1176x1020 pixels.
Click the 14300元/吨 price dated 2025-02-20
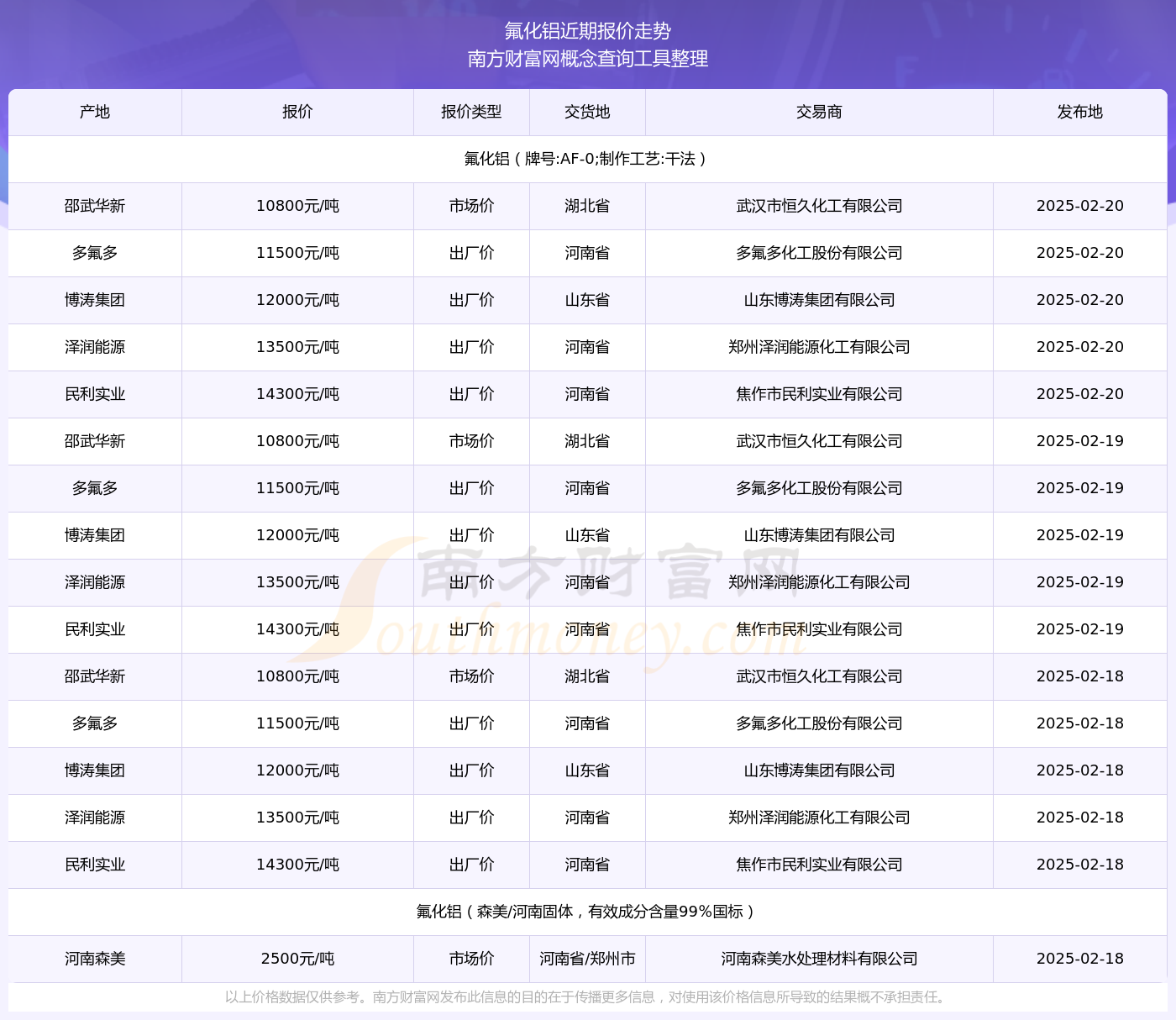[297, 394]
